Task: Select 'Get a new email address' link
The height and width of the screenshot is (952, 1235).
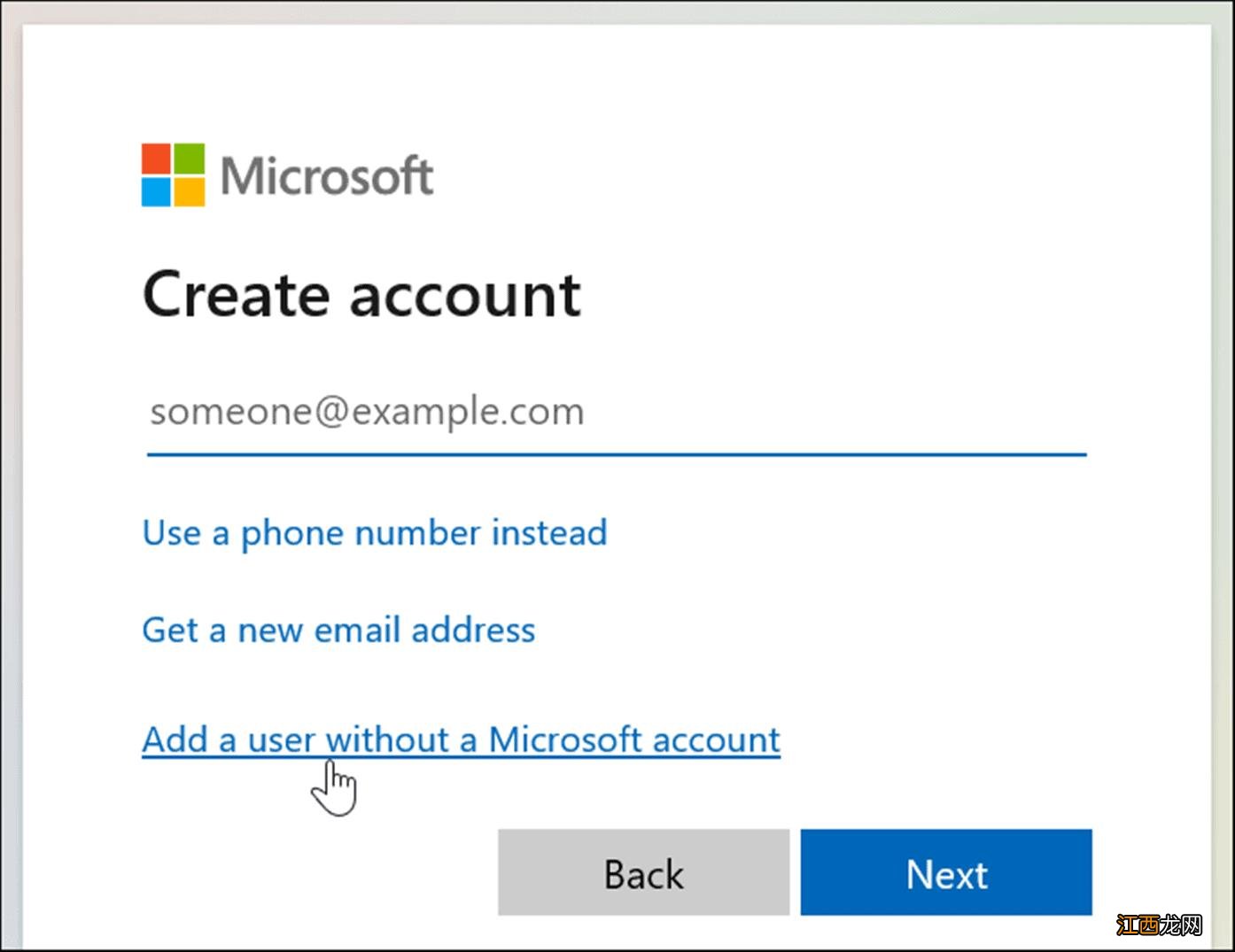Action: (338, 631)
